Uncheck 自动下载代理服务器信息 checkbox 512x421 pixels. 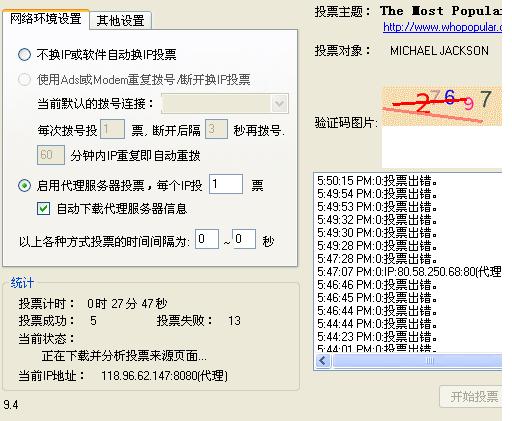[x=44, y=209]
